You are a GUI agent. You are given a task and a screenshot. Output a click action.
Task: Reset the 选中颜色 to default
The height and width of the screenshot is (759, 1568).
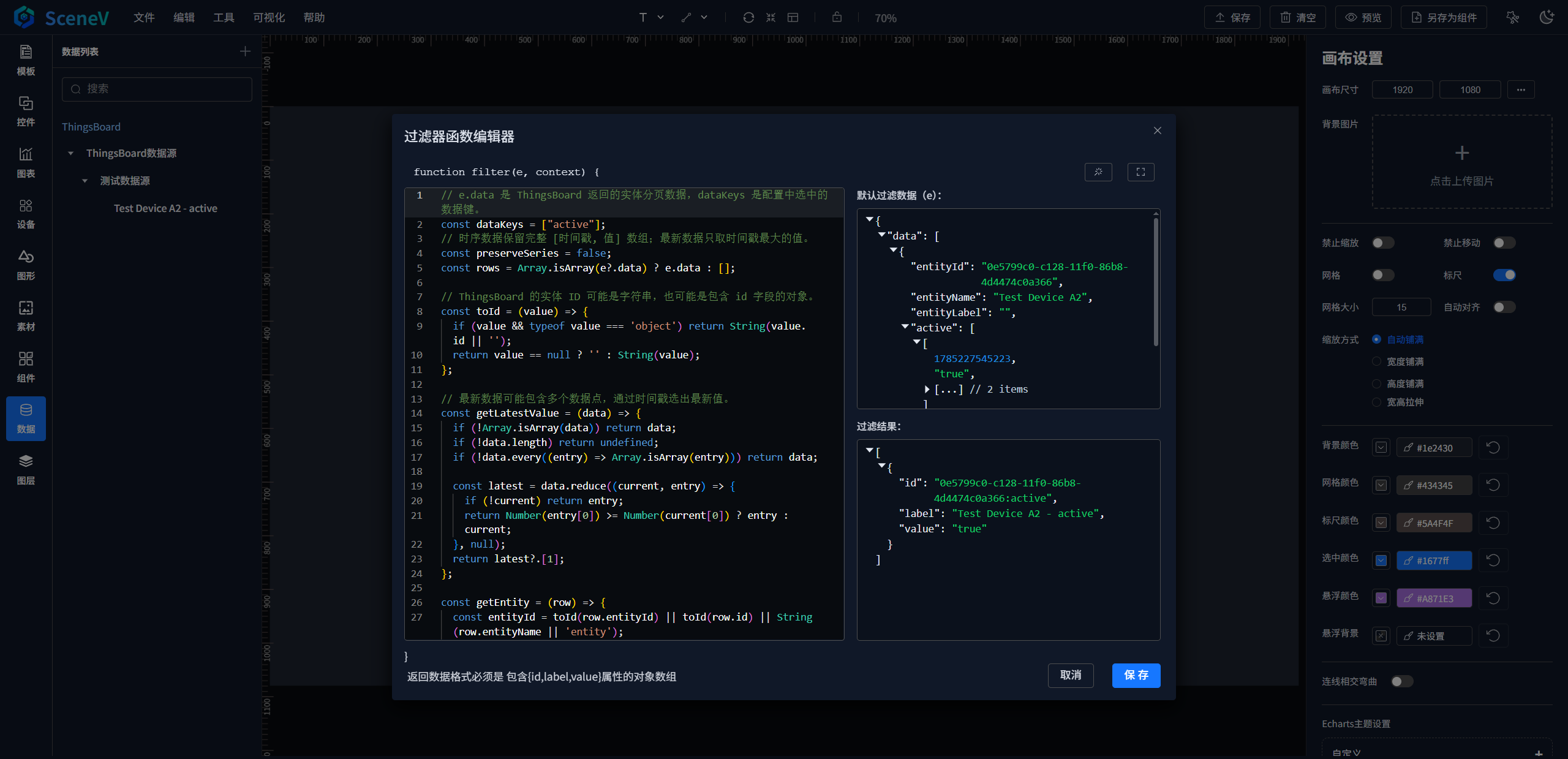click(1493, 561)
